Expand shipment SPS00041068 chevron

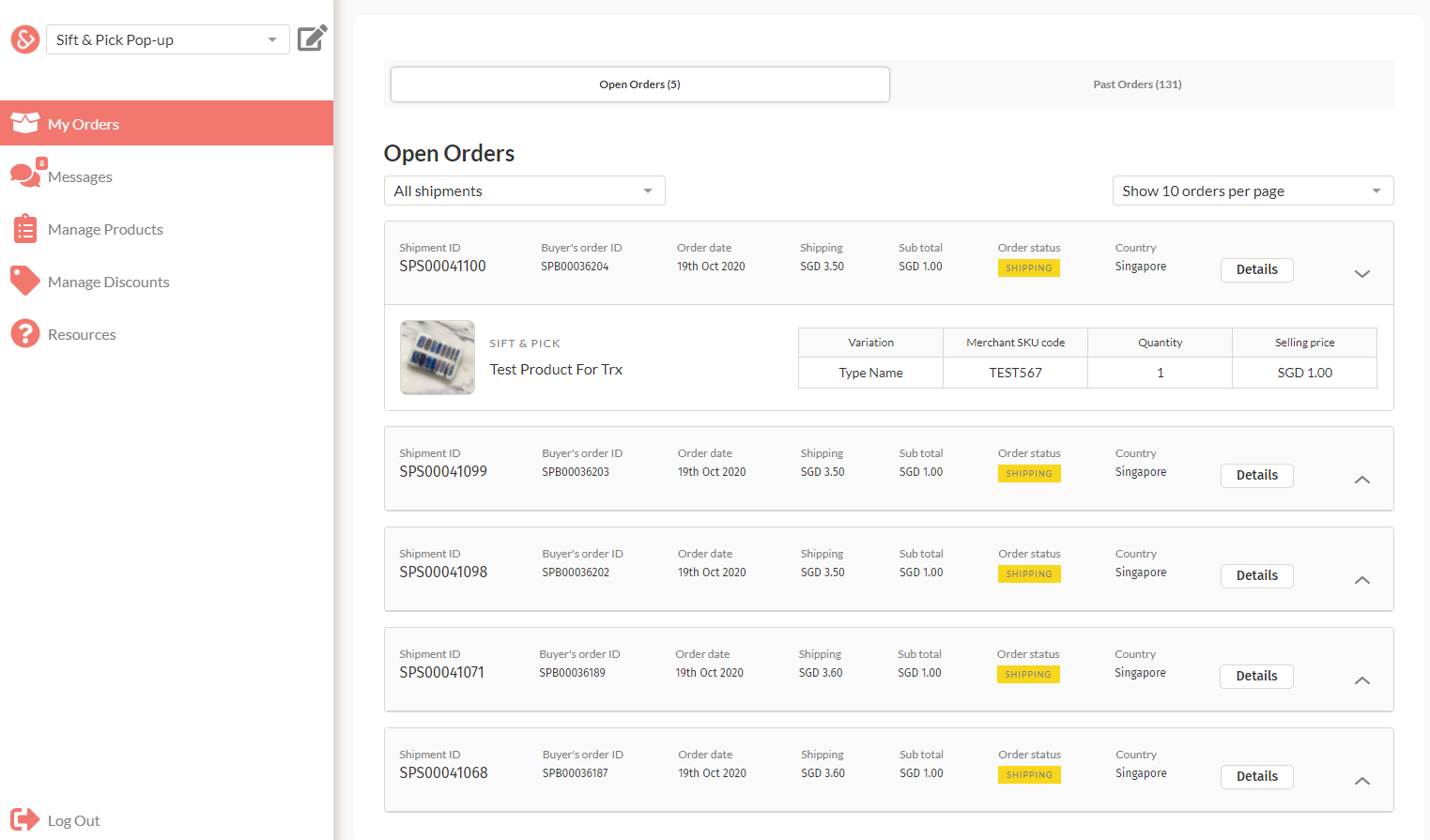tap(1362, 781)
